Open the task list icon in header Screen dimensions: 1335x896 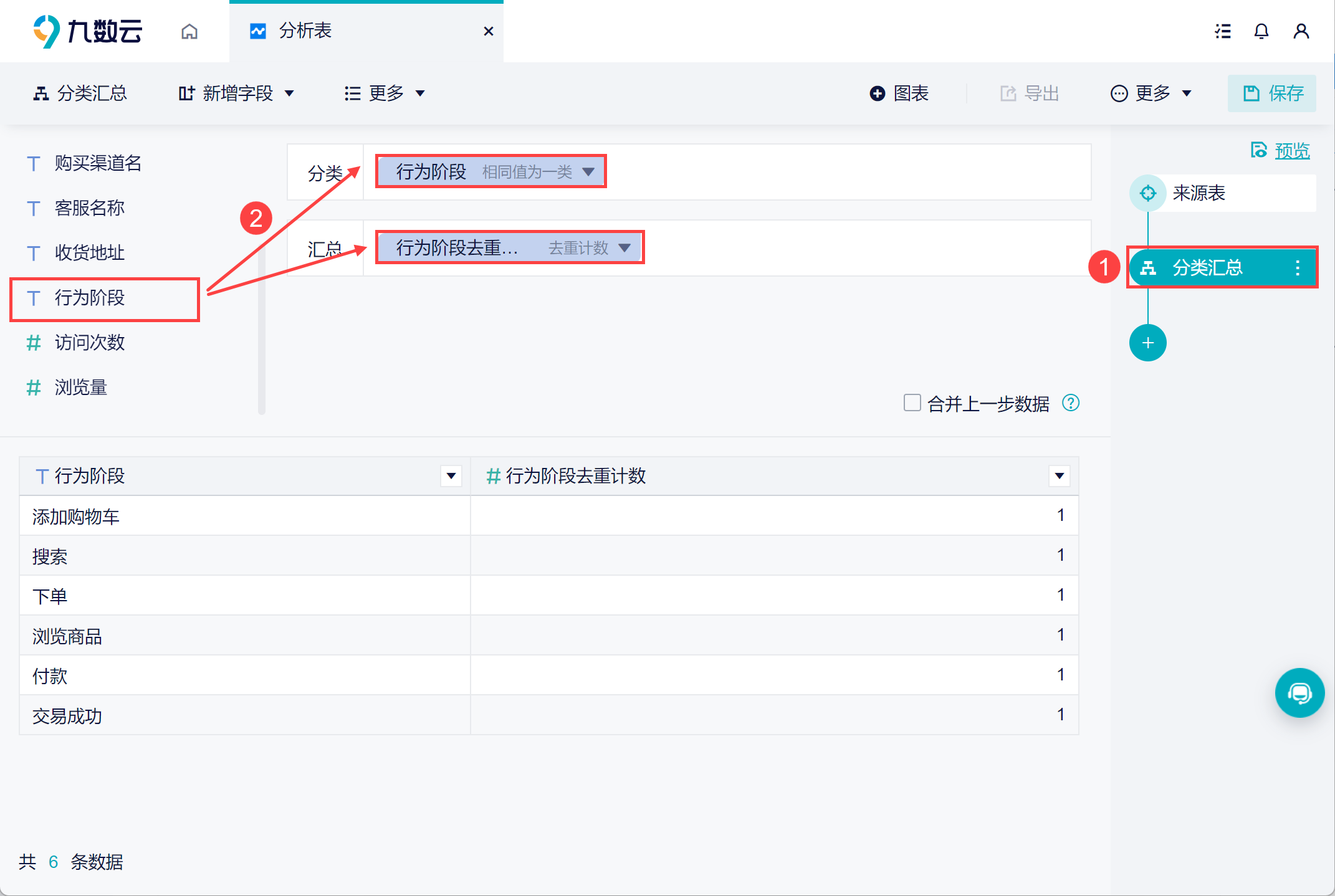click(x=1223, y=31)
